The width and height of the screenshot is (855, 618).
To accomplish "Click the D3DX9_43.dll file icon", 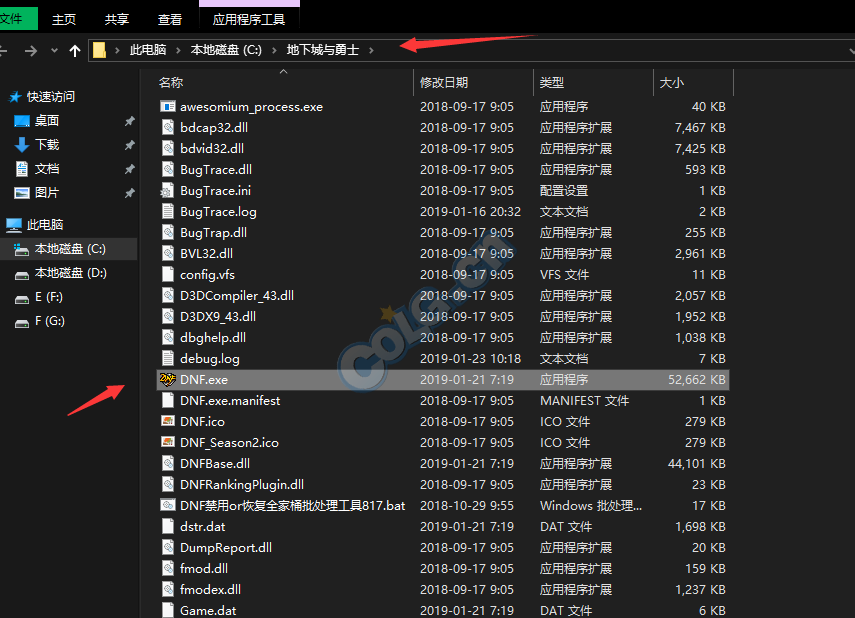I will [x=167, y=316].
